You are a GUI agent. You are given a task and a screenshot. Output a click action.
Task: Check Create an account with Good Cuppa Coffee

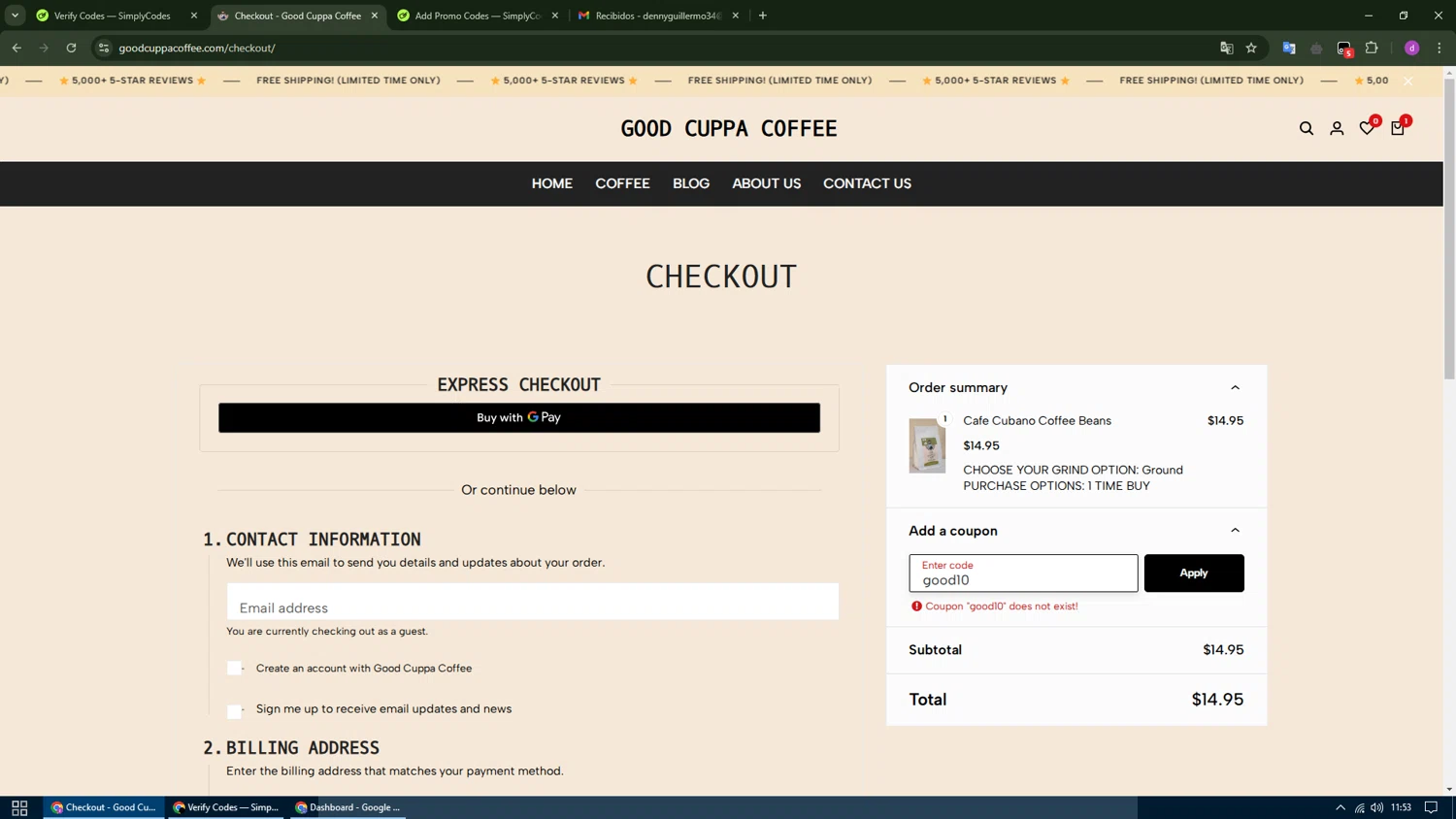(234, 668)
